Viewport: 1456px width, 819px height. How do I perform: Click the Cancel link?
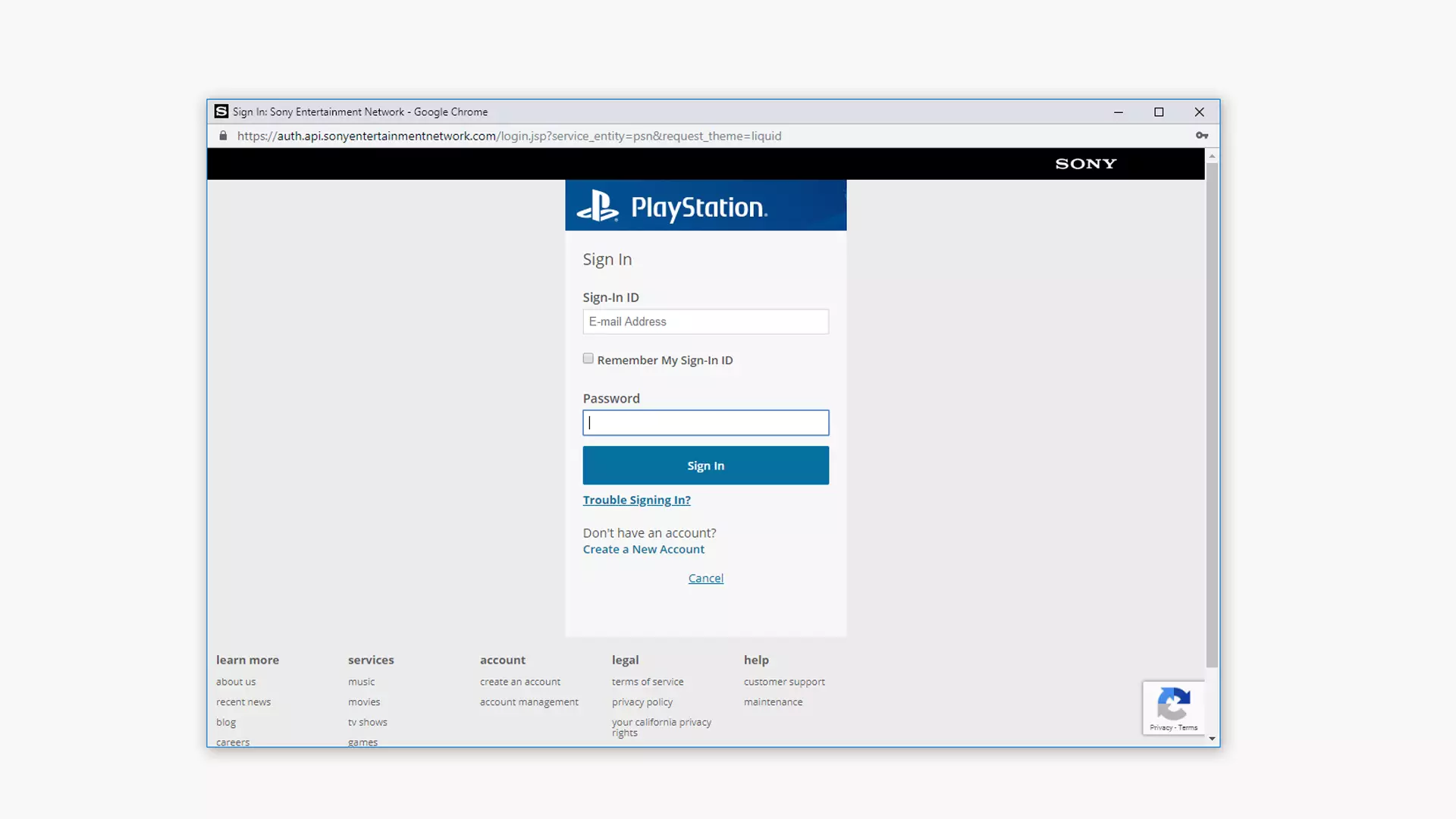point(705,579)
